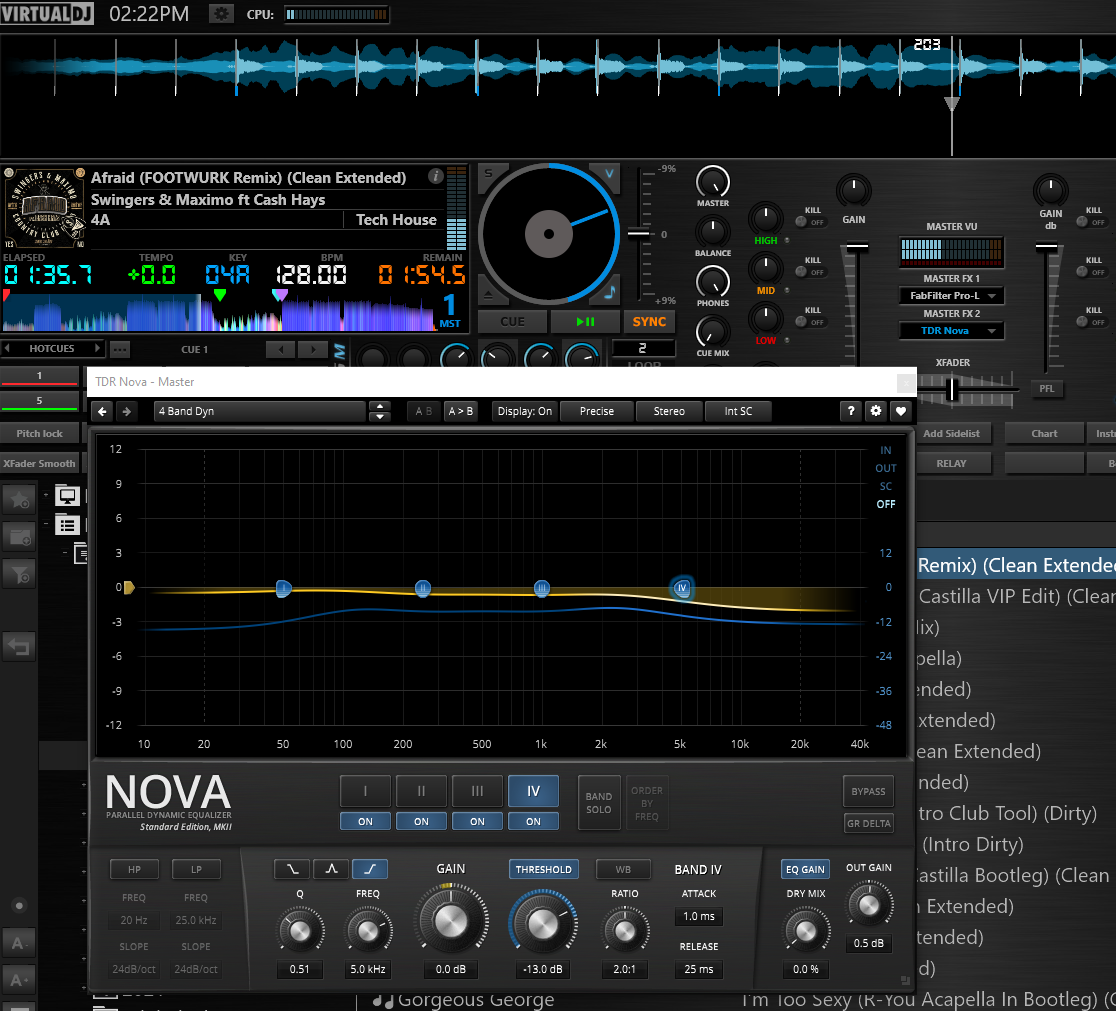Select the bell filter shape icon

(x=331, y=869)
